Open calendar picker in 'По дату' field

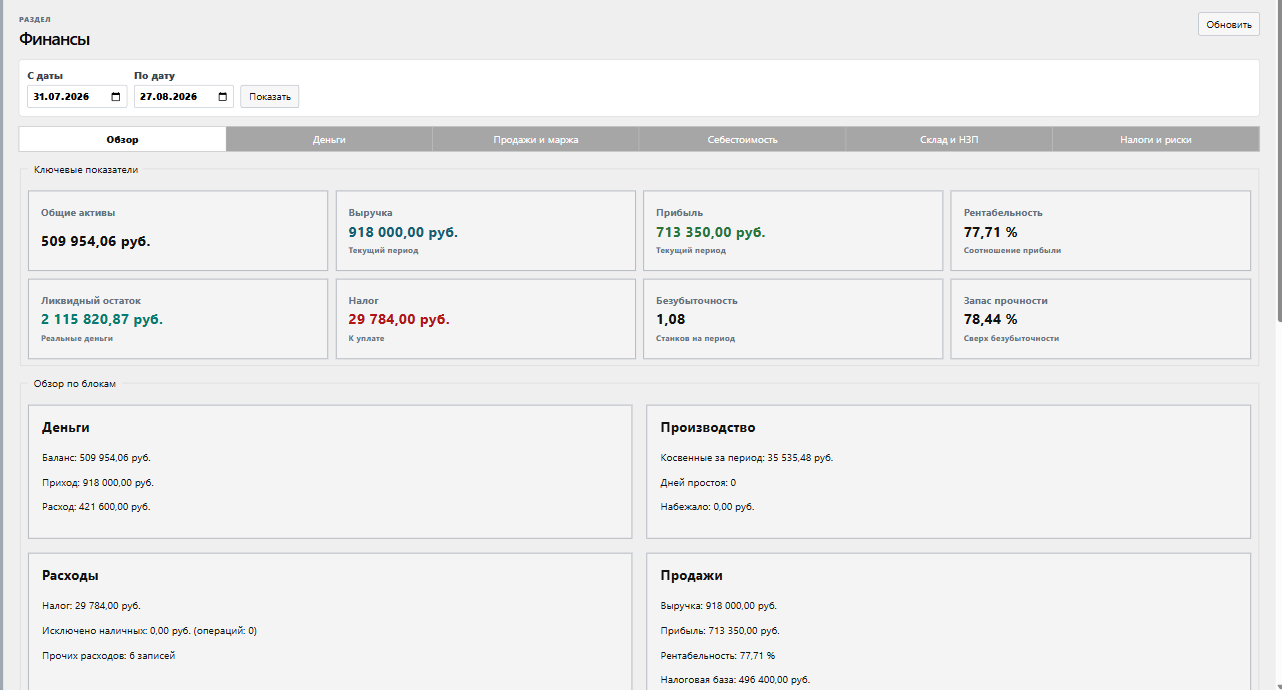[223, 97]
